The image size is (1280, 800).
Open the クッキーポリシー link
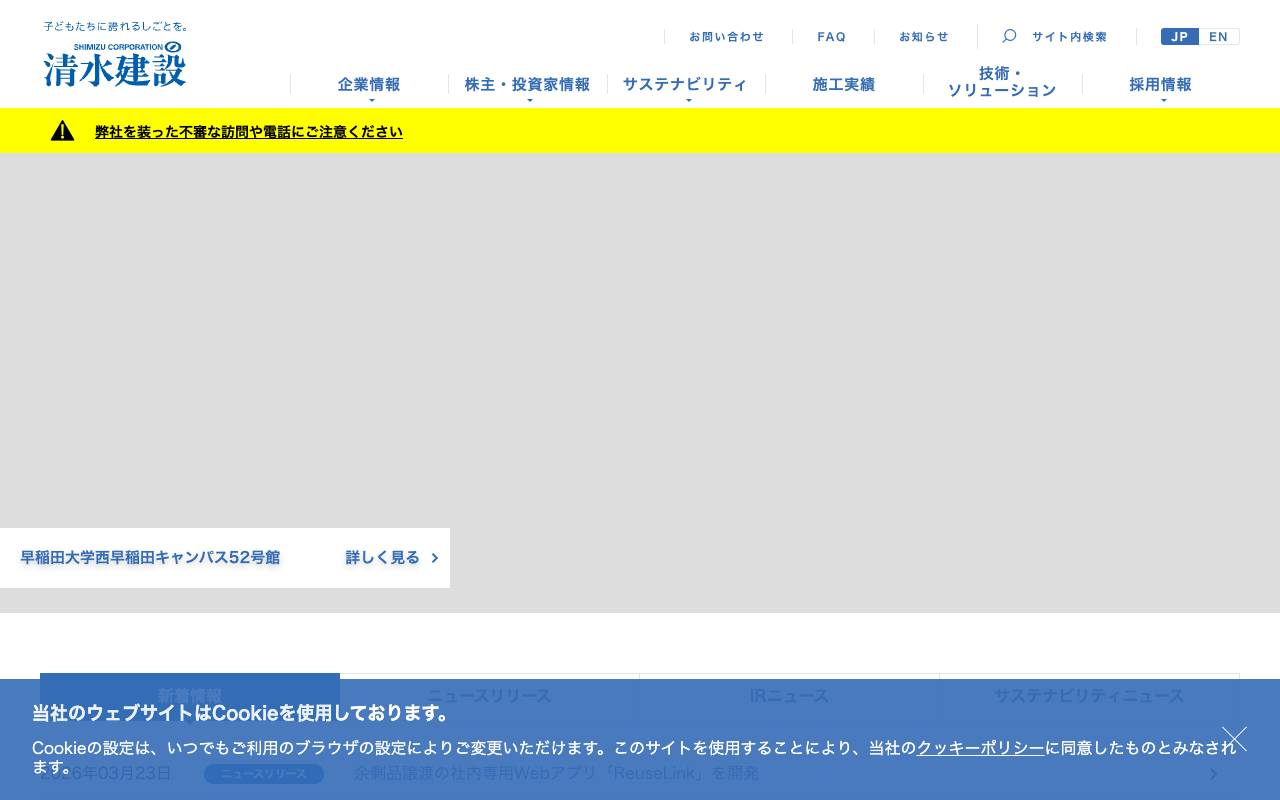click(x=980, y=747)
